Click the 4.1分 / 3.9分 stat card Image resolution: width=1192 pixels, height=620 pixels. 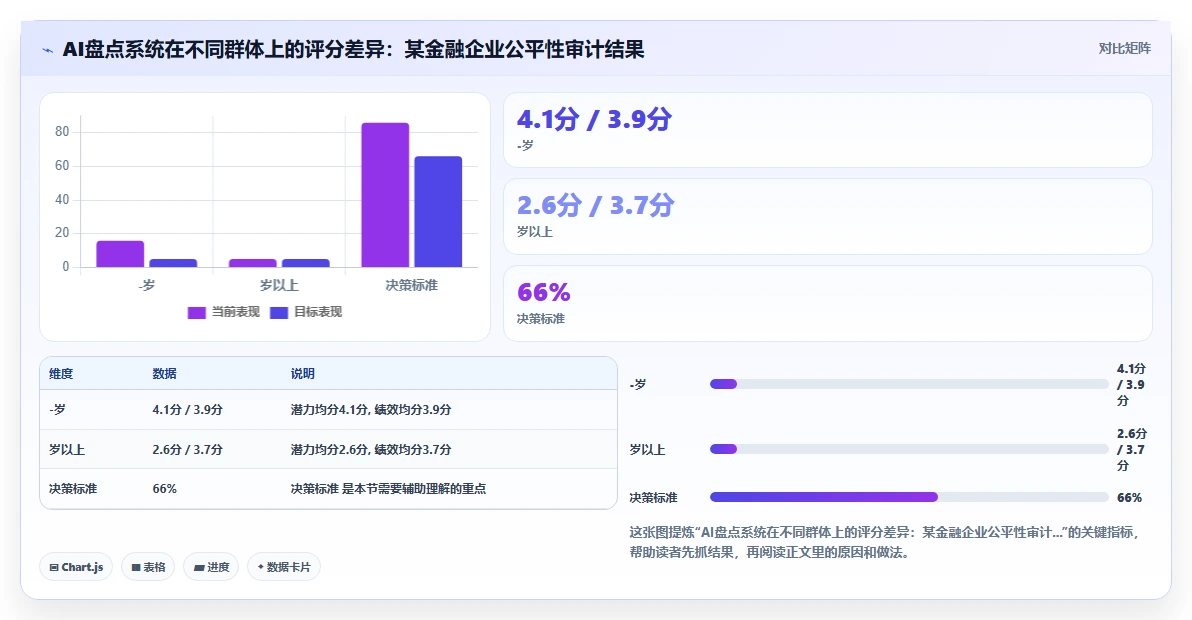coord(828,130)
